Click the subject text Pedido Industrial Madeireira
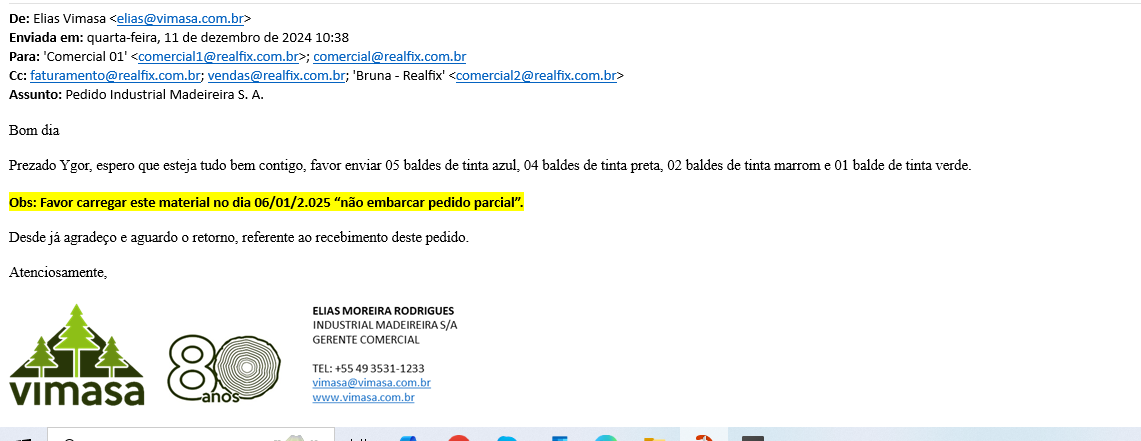Image resolution: width=1141 pixels, height=441 pixels. [x=164, y=95]
